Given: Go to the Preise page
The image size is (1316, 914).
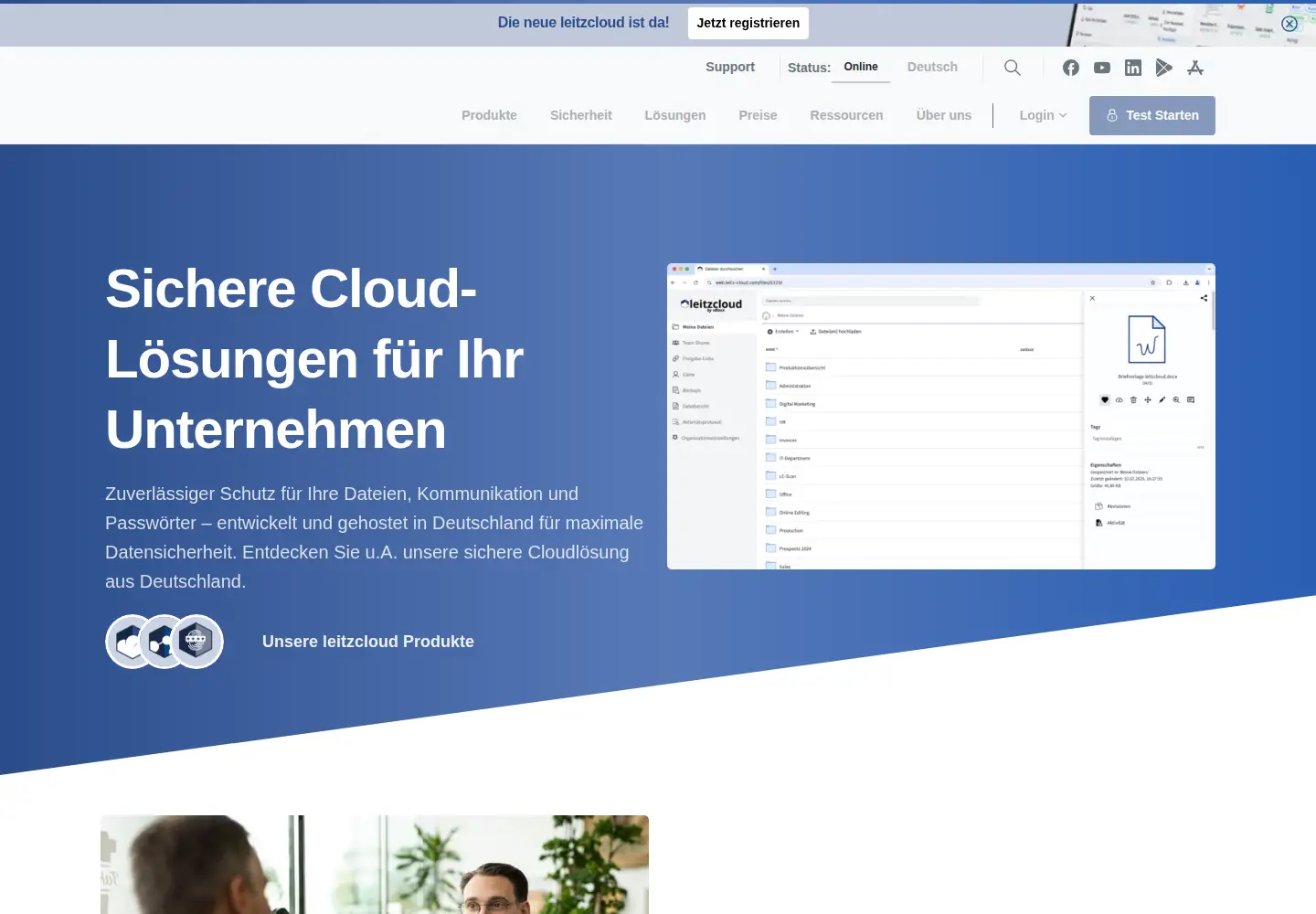Looking at the screenshot, I should pyautogui.click(x=759, y=115).
